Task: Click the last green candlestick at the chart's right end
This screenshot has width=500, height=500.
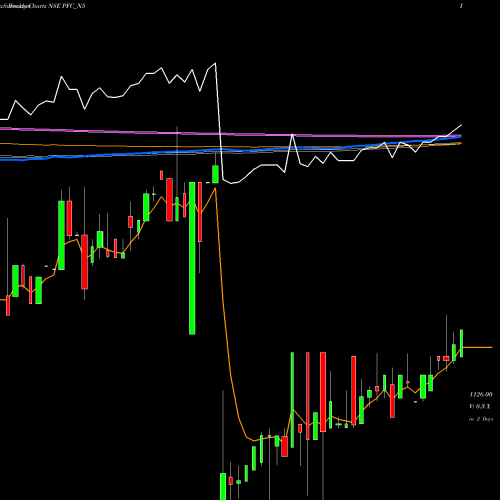Action: (462, 343)
